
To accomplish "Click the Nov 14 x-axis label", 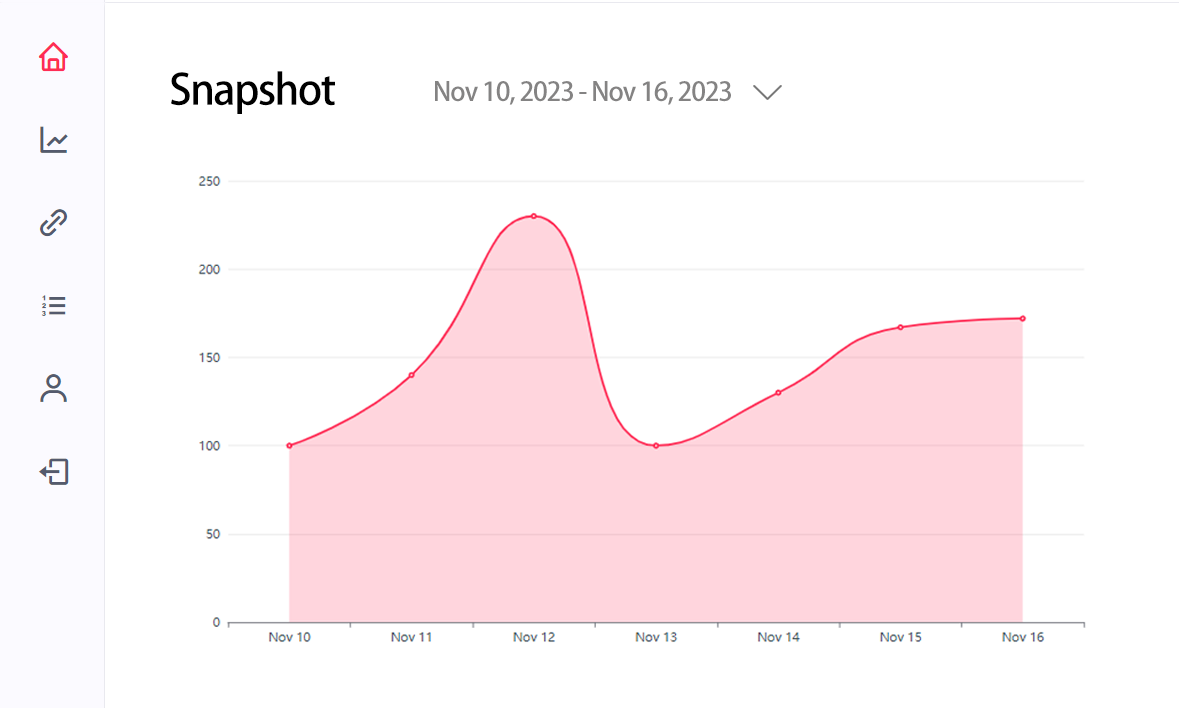I will point(778,637).
